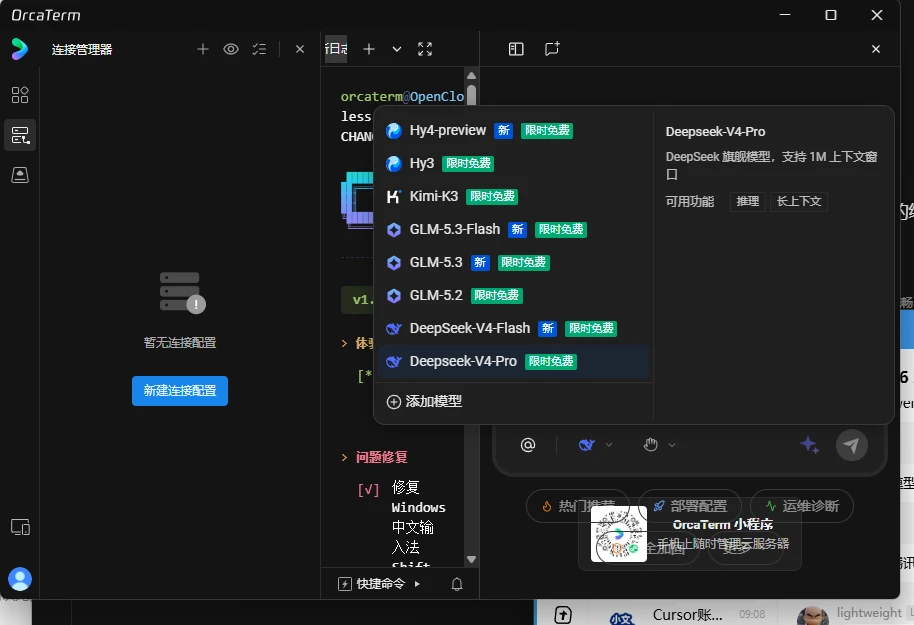
Task: Open the jump host icon in sidebar
Action: [20, 175]
